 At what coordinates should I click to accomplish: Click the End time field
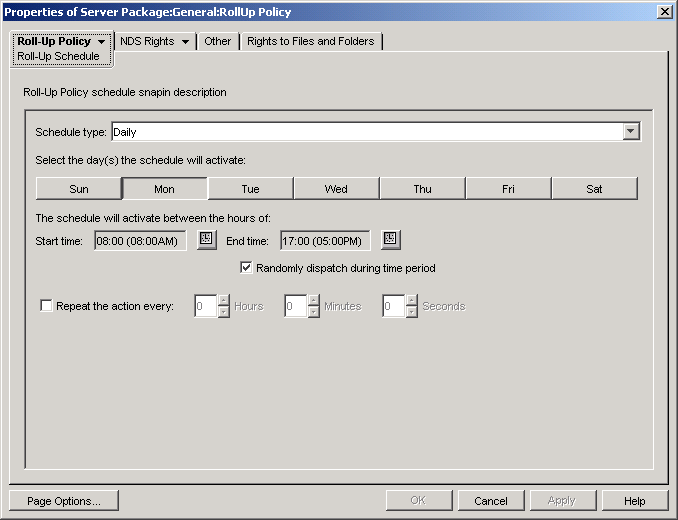(325, 240)
